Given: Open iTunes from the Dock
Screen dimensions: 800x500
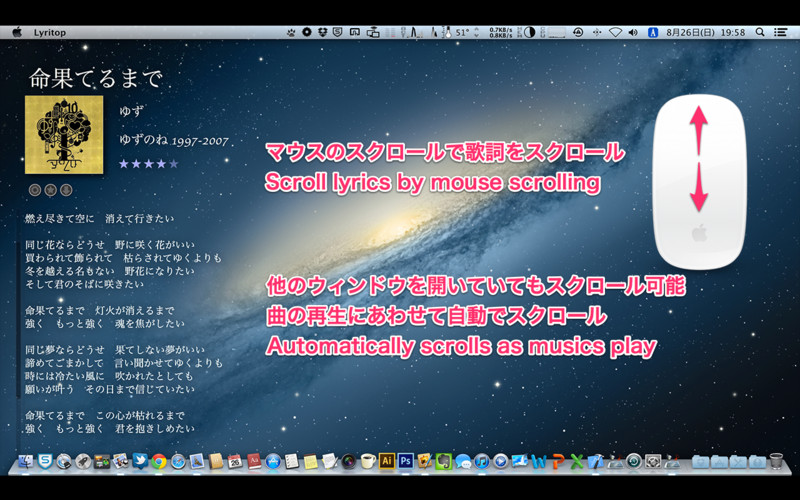Looking at the screenshot, I should 482,461.
